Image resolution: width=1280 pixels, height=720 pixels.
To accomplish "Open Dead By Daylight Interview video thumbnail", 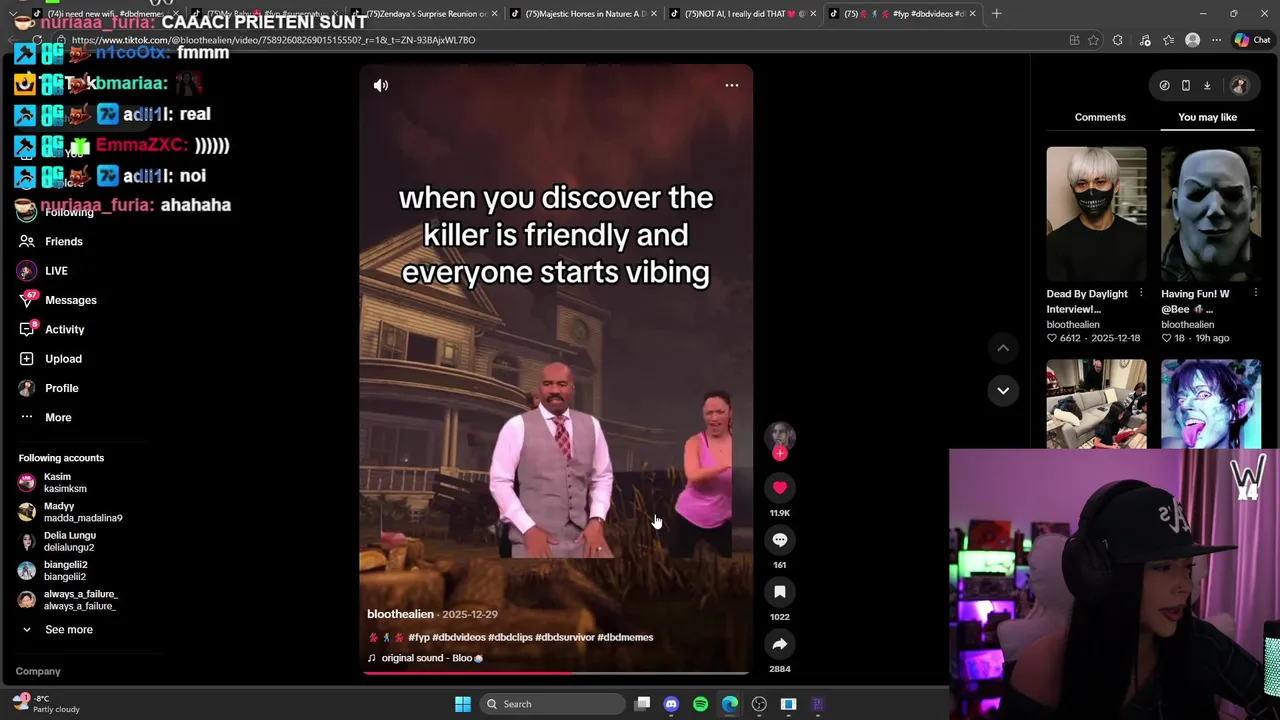I will [x=1096, y=213].
